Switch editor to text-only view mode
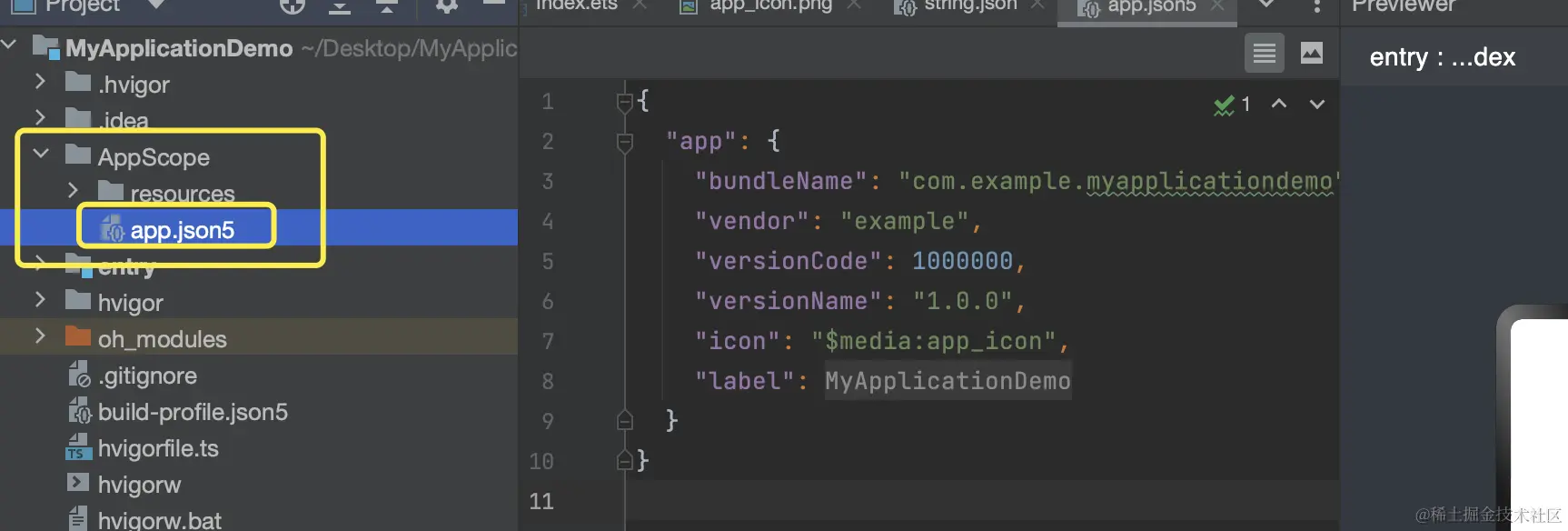This screenshot has width=1568, height=531. pos(1265,54)
